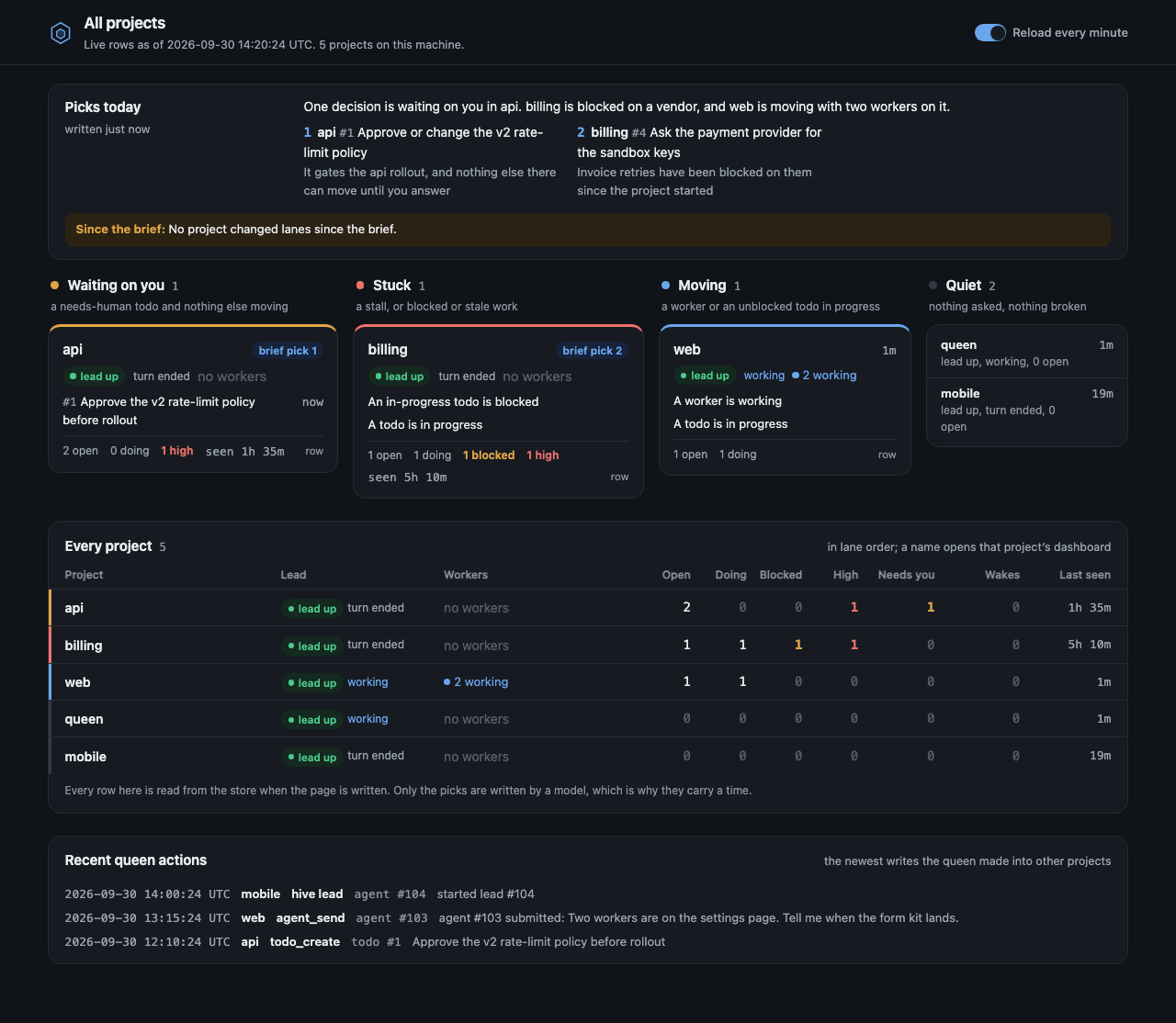
Task: Click the '1 high' count on api card
Action: [177, 451]
